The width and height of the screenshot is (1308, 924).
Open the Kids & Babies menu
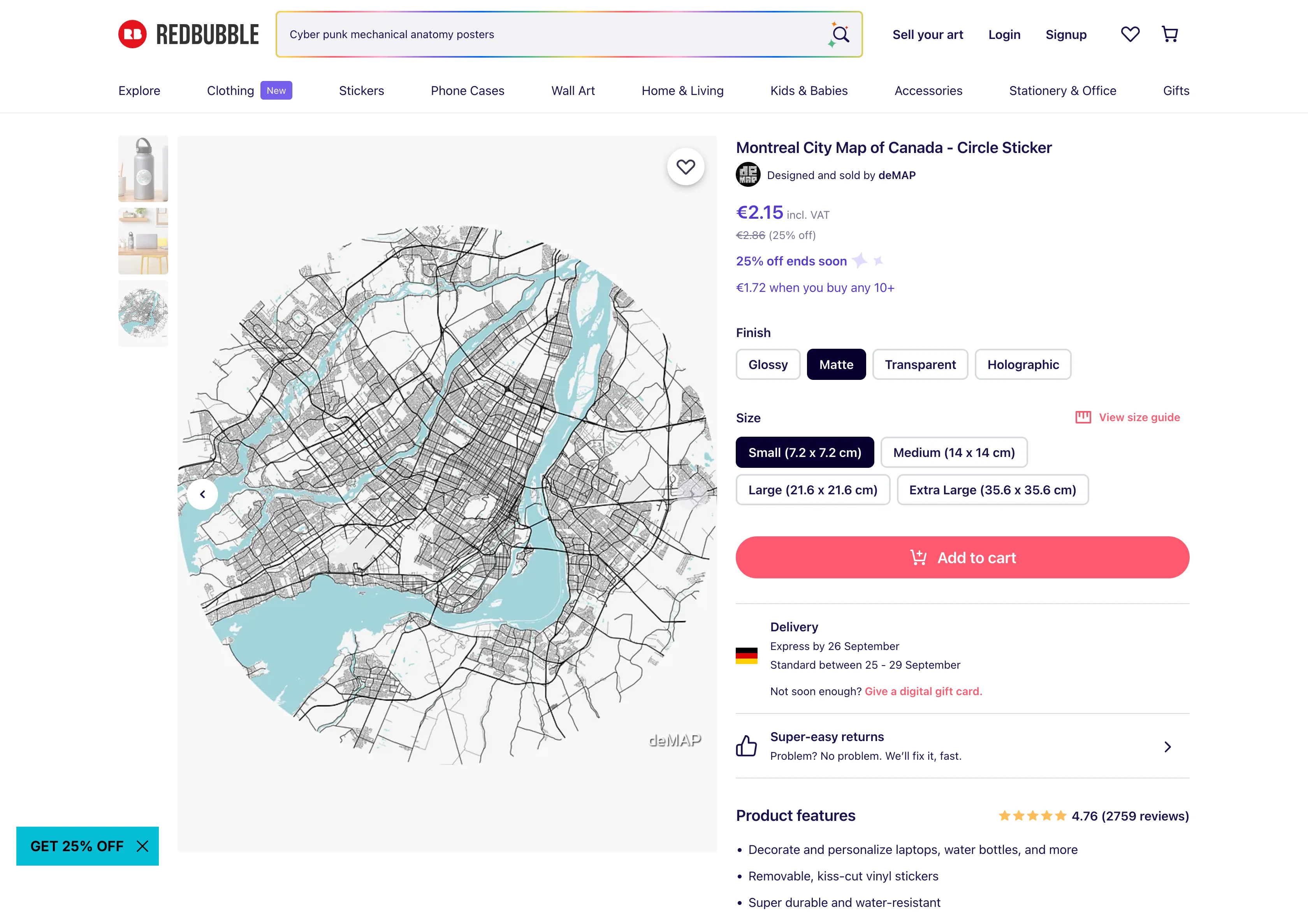point(809,91)
